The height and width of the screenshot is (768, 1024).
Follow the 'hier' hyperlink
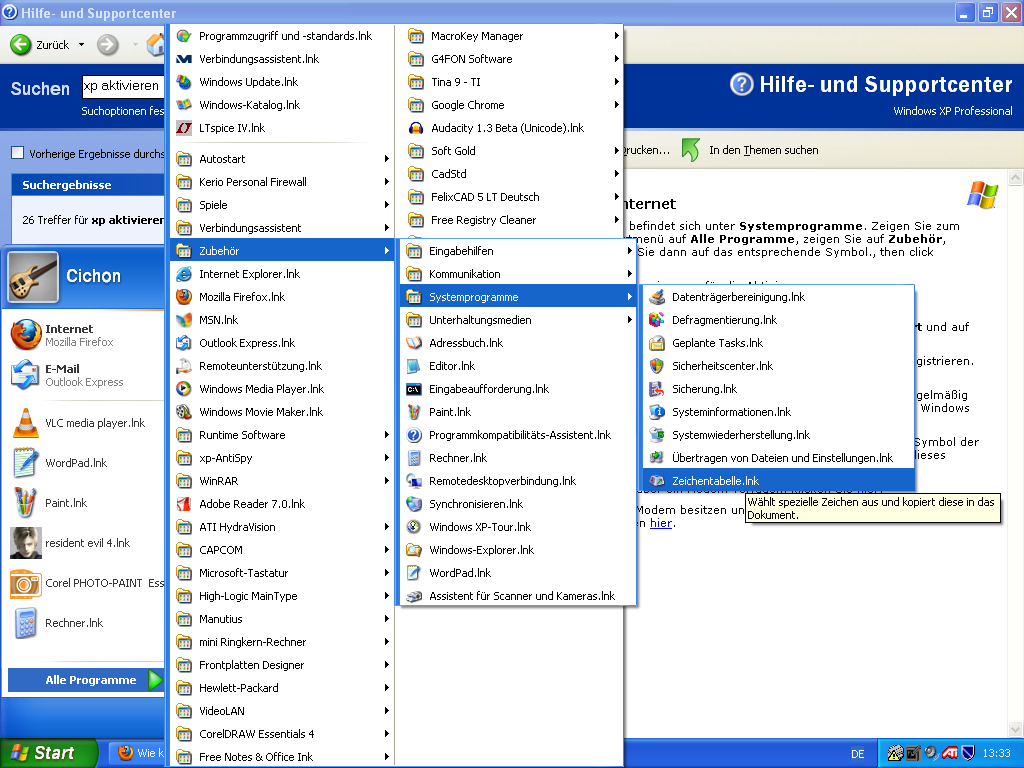661,523
